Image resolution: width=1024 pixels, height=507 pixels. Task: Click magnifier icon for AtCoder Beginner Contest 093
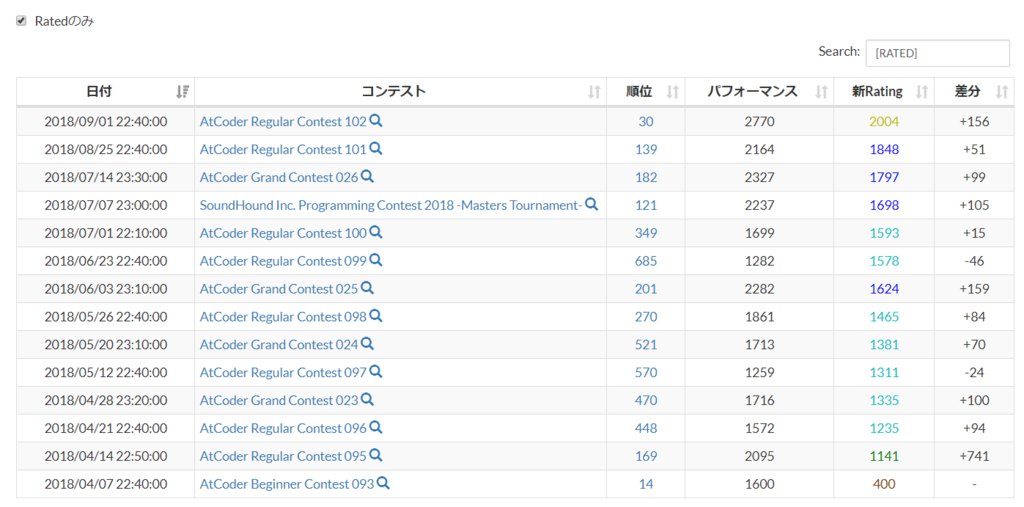tap(383, 483)
